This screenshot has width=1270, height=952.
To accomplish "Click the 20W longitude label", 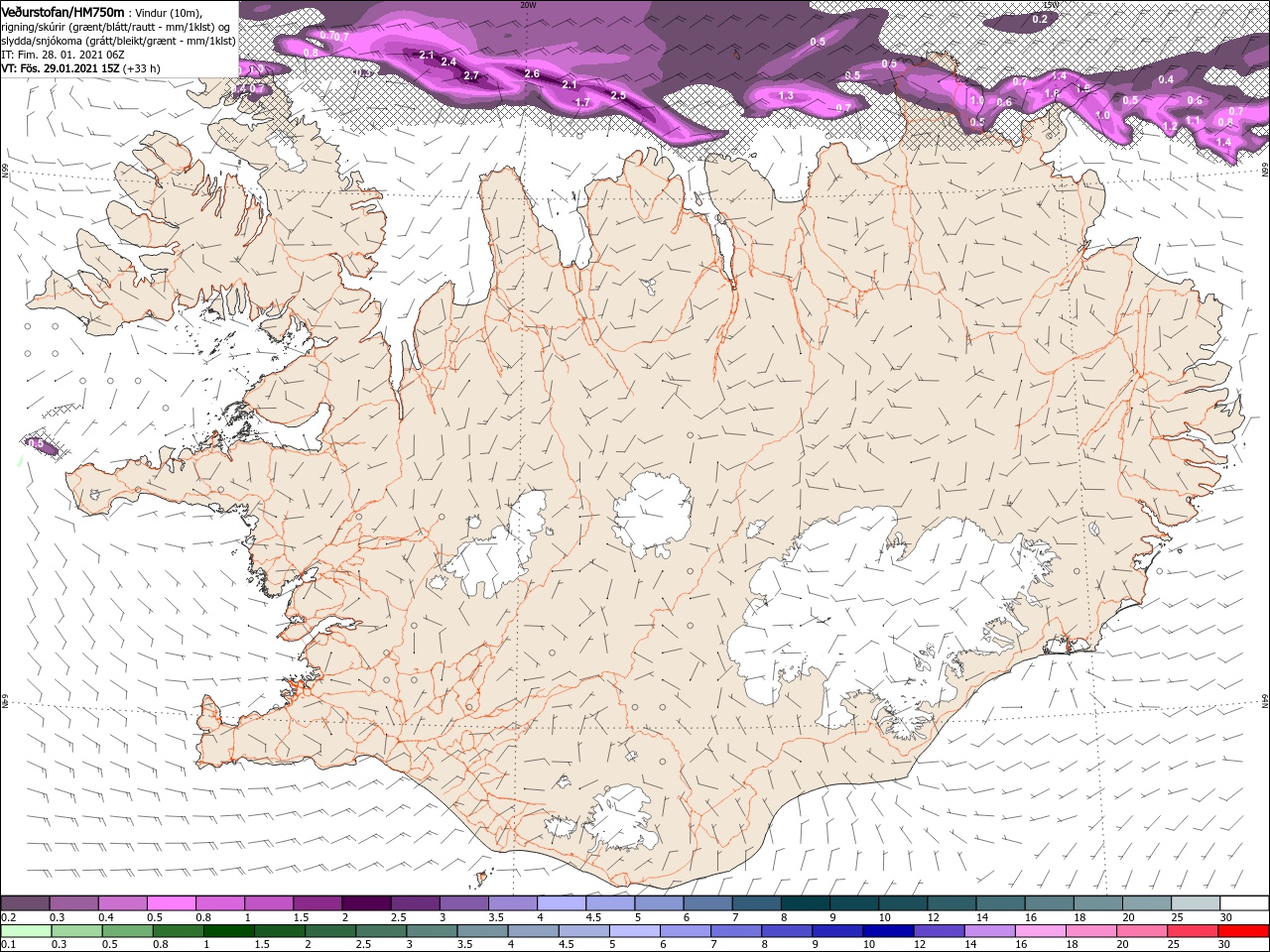I will point(528,4).
